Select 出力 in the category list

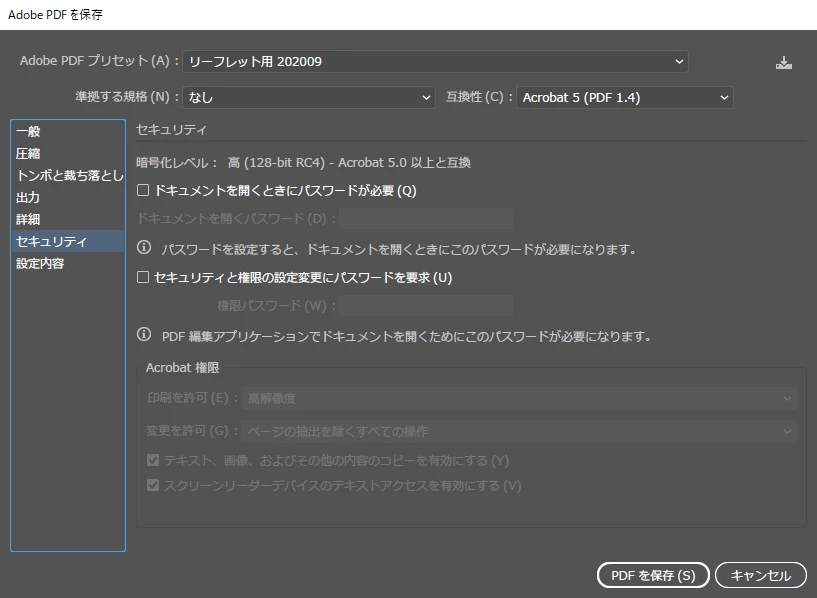pos(68,197)
